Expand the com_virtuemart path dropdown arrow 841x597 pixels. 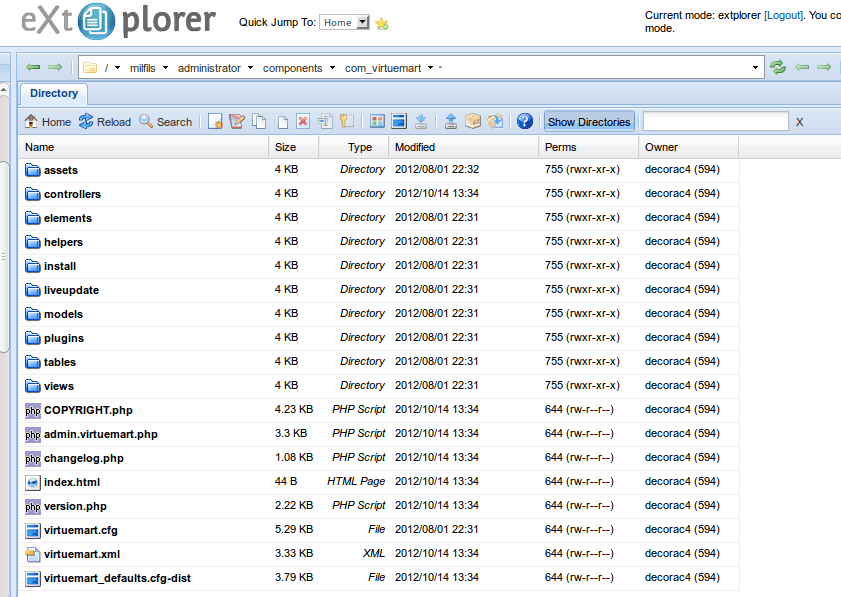click(430, 68)
